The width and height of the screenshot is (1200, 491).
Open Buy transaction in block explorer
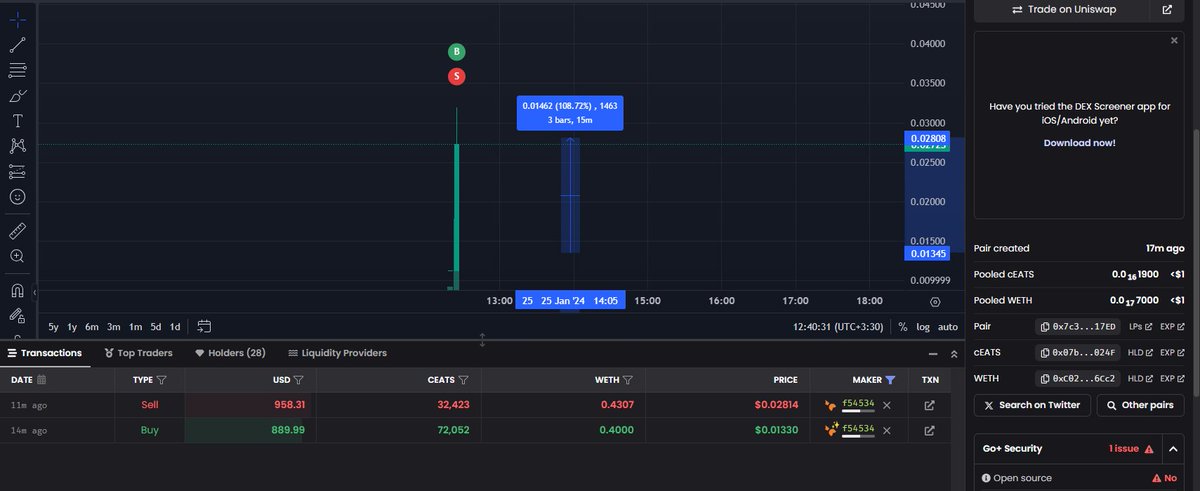click(929, 430)
